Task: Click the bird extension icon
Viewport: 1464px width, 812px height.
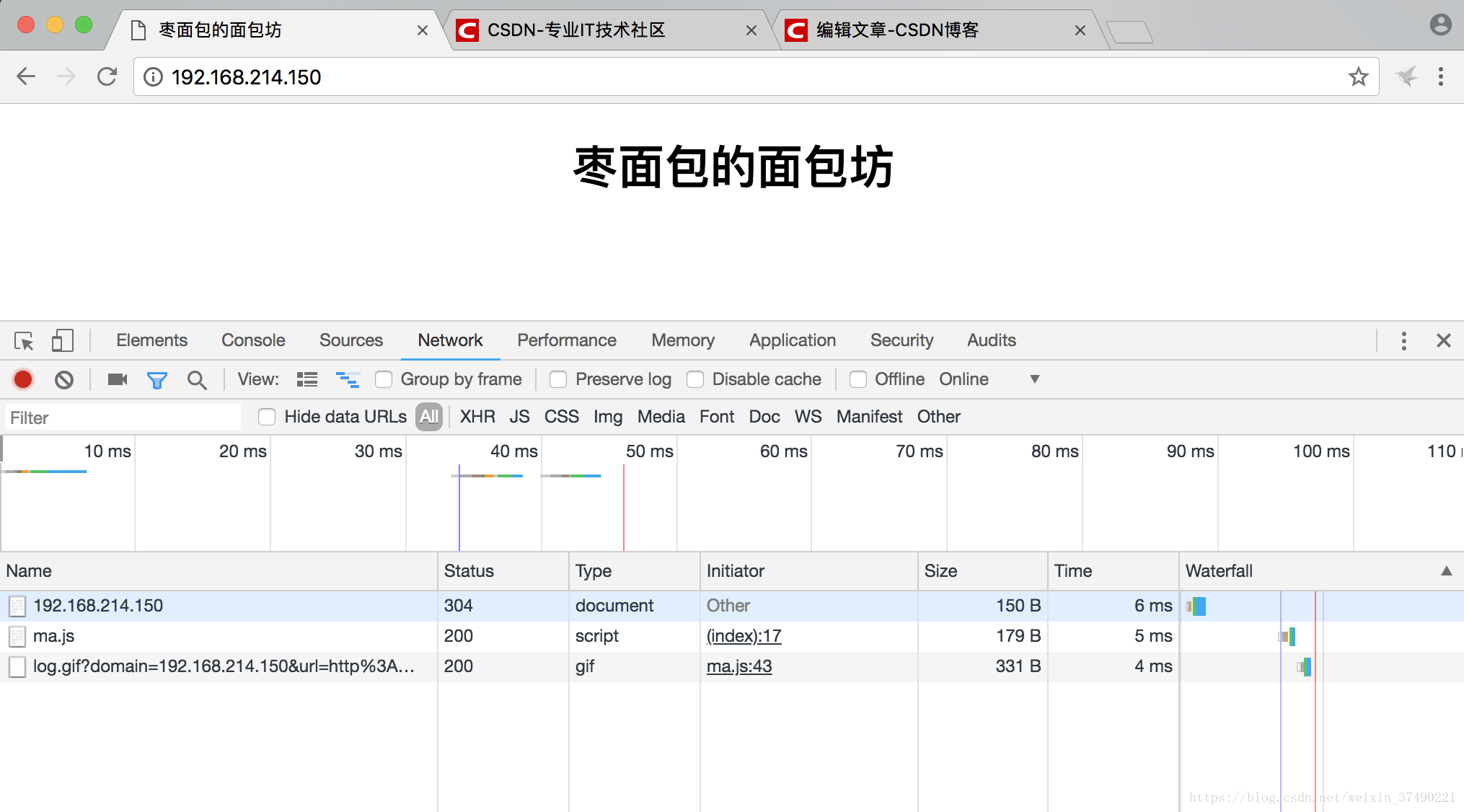Action: [1406, 76]
